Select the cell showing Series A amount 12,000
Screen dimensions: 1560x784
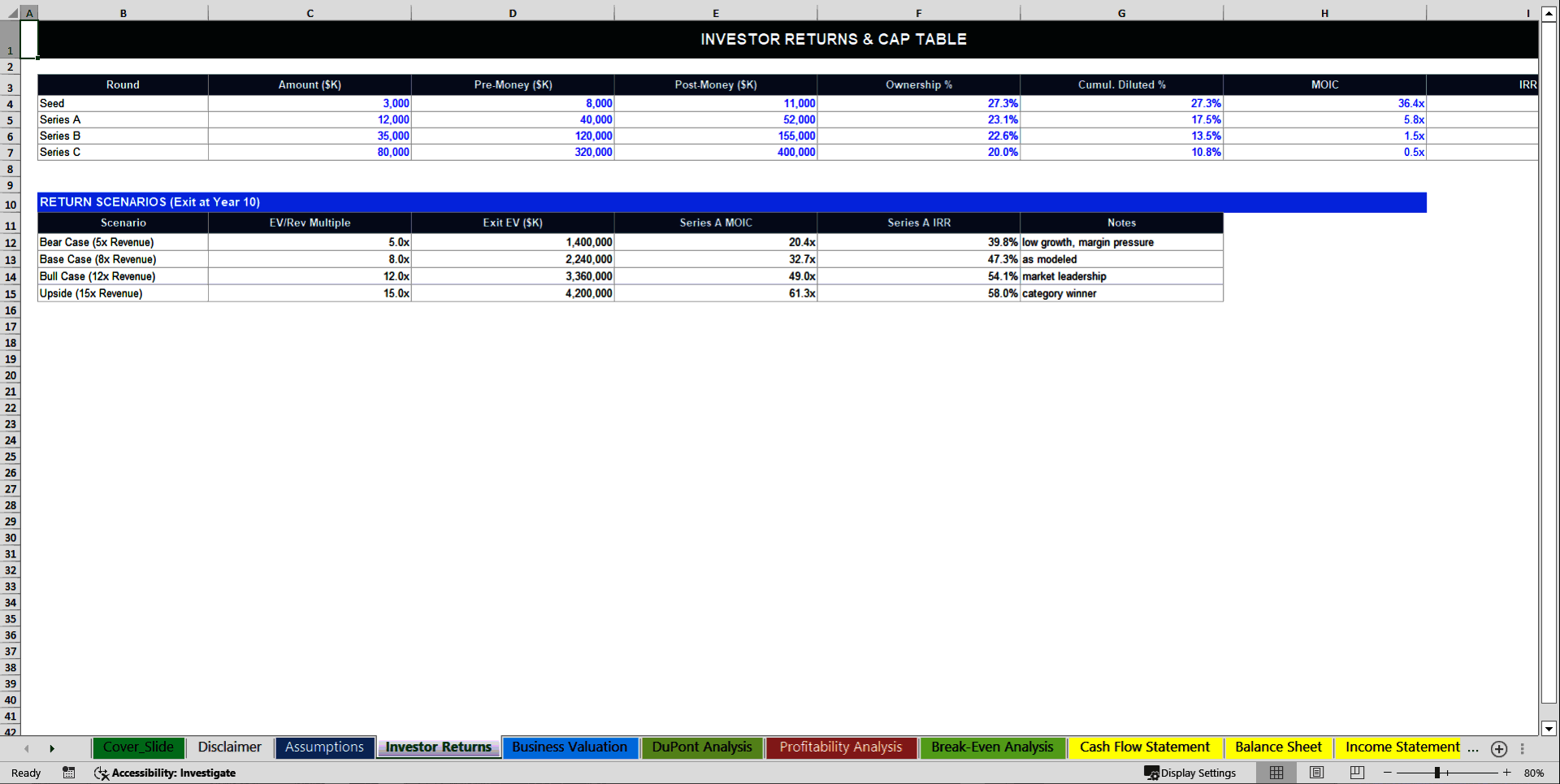310,119
